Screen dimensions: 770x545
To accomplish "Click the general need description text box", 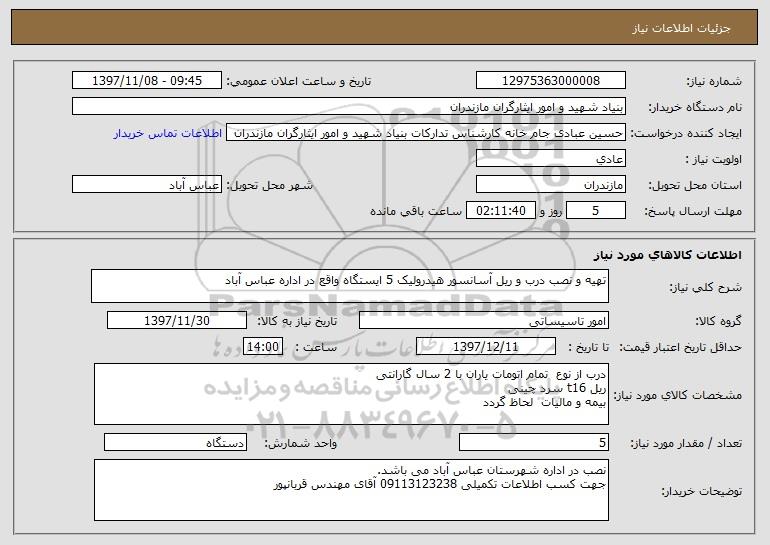I will click(x=350, y=286).
